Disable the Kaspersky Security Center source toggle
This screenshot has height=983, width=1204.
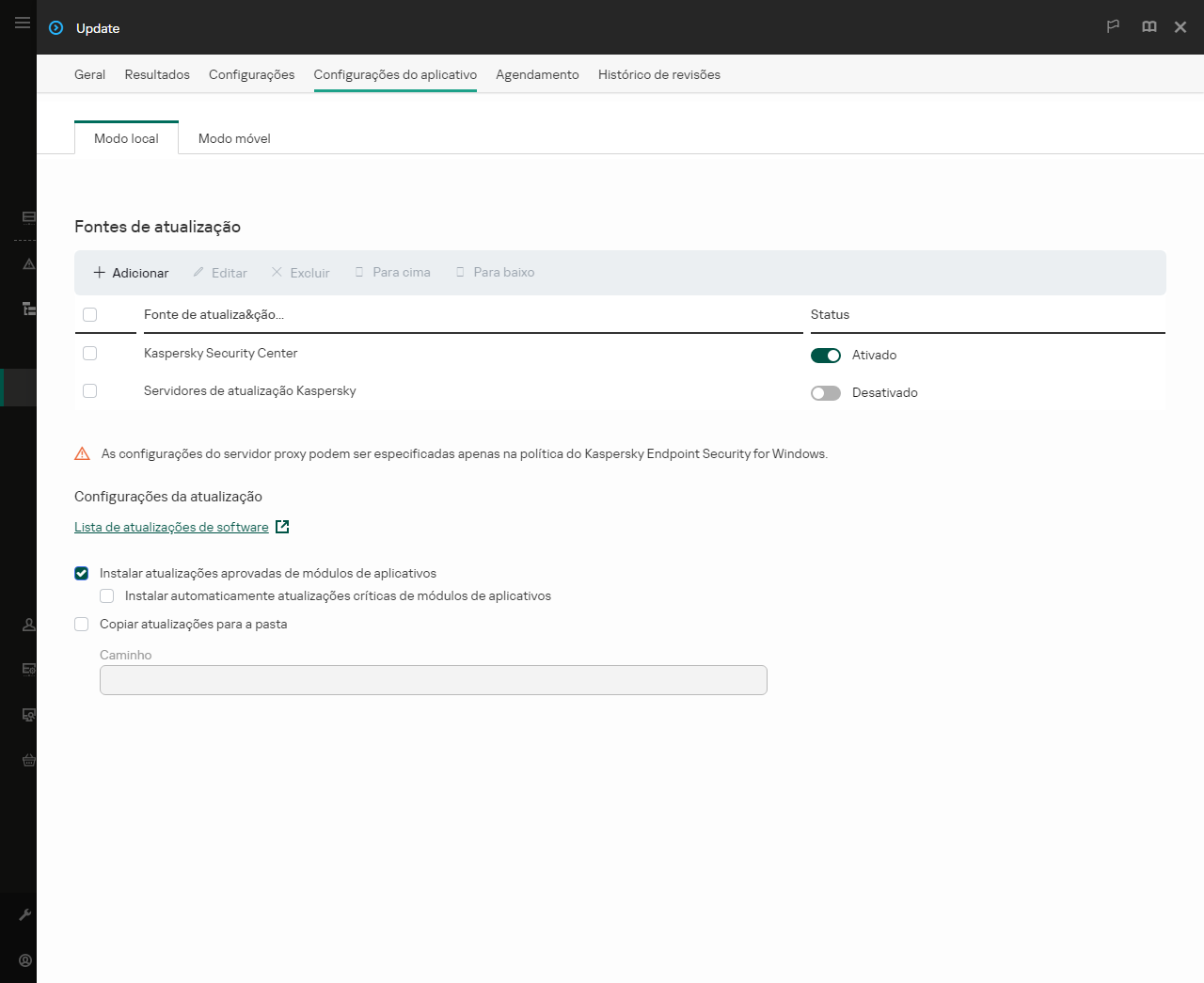tap(825, 355)
